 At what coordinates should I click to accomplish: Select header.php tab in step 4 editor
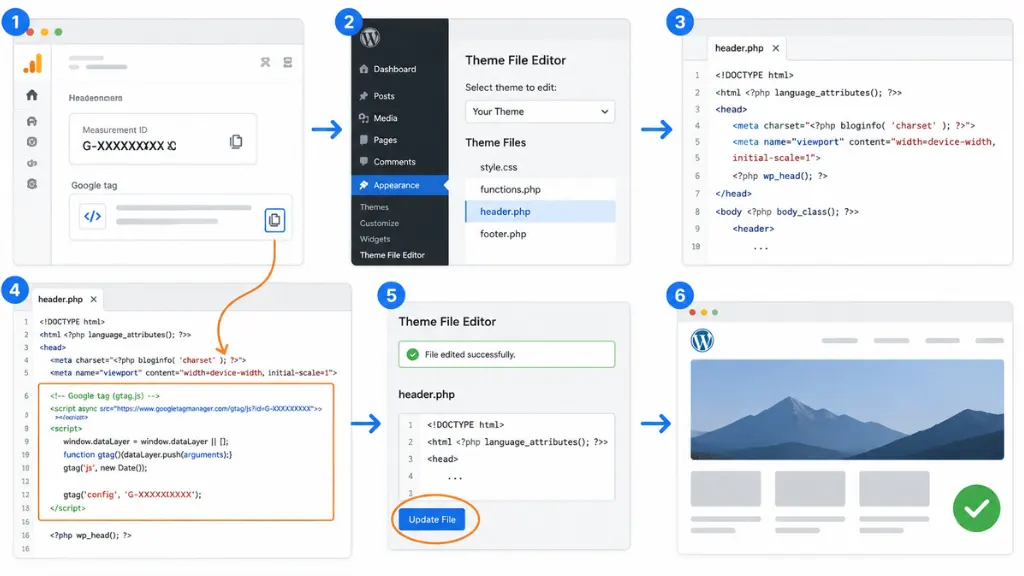60,299
